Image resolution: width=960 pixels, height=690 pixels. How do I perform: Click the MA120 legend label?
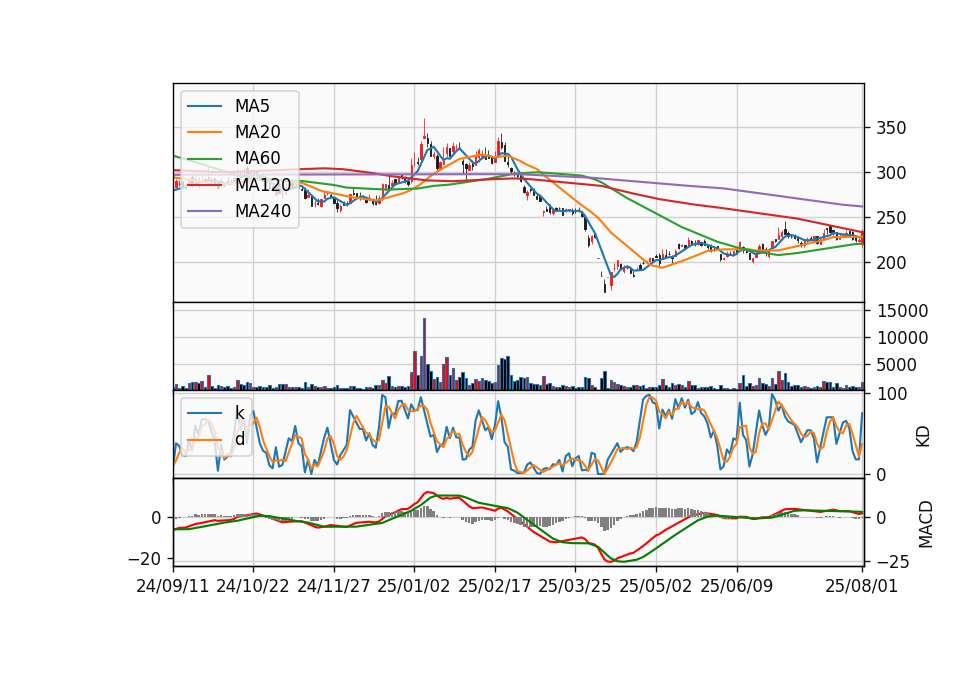[263, 184]
